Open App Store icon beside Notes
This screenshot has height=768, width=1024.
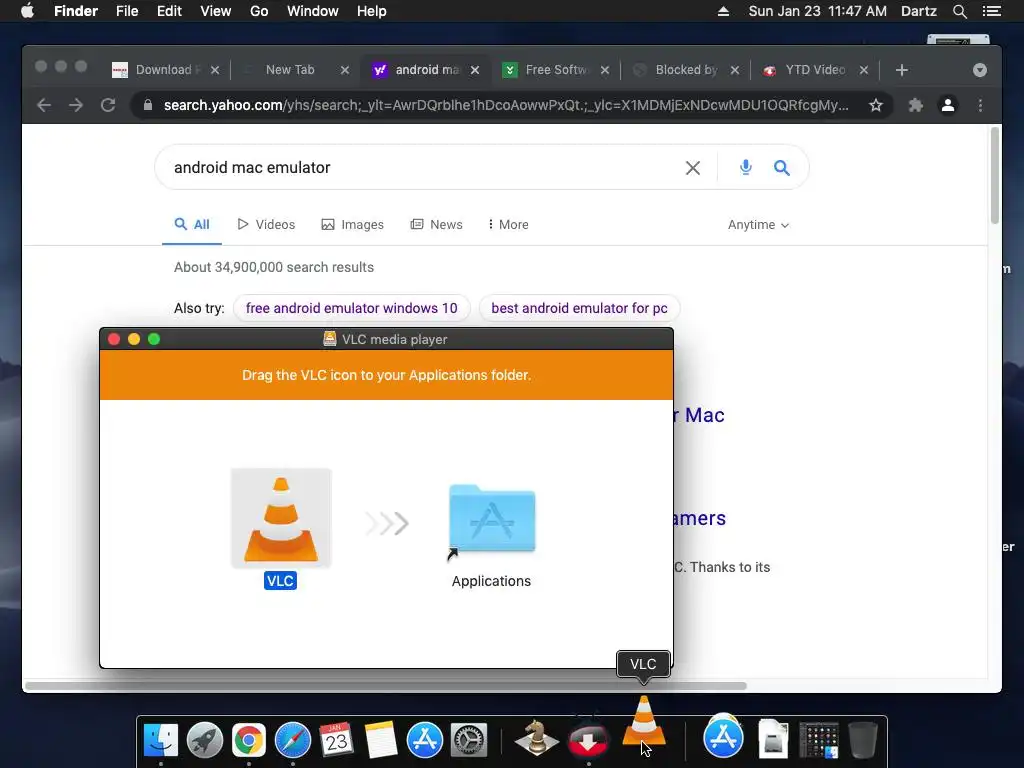(424, 741)
